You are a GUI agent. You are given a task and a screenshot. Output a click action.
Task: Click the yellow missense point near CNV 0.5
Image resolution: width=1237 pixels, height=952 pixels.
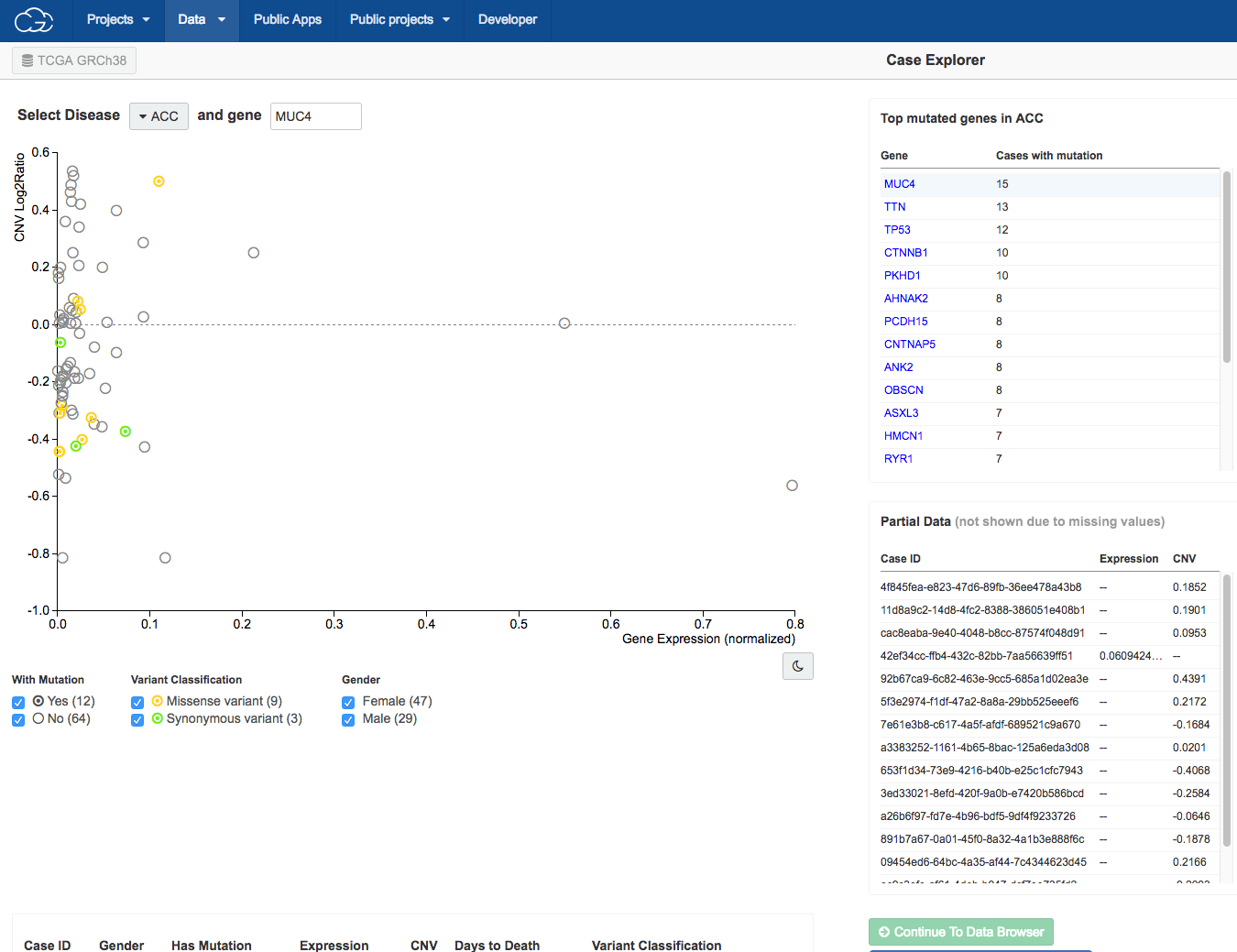point(159,181)
